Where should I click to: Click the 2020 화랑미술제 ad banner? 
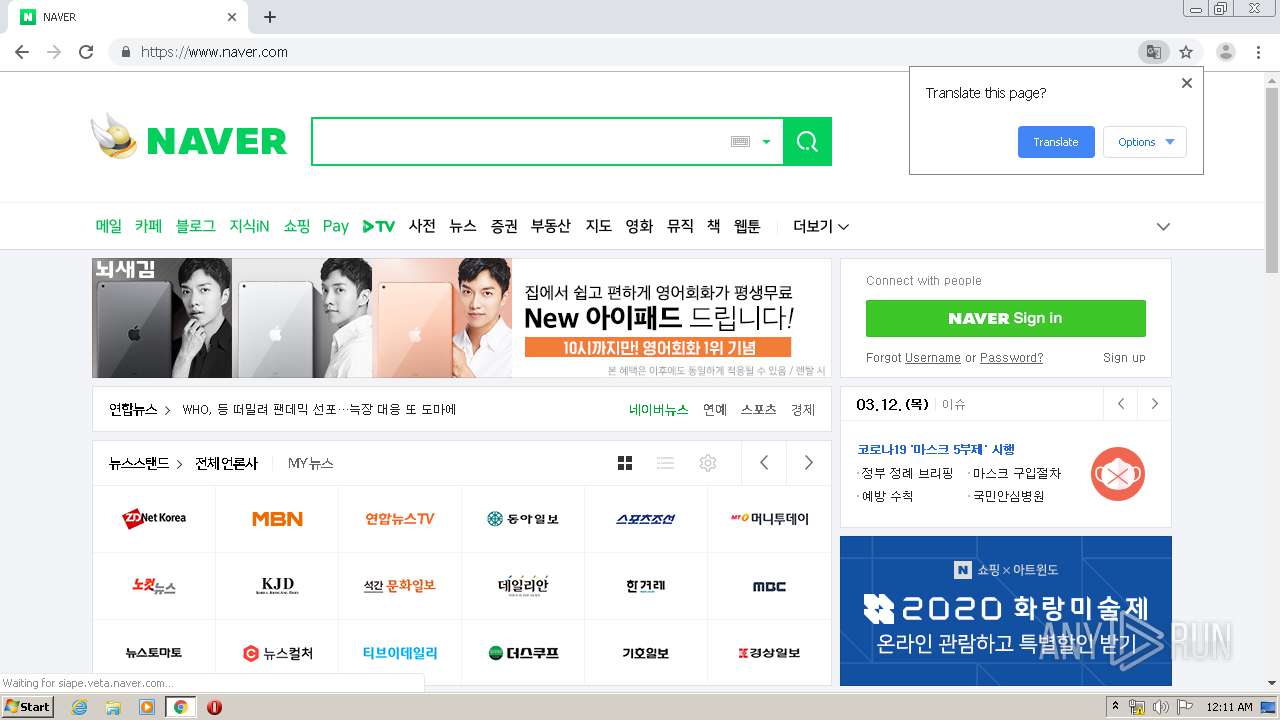(1006, 611)
